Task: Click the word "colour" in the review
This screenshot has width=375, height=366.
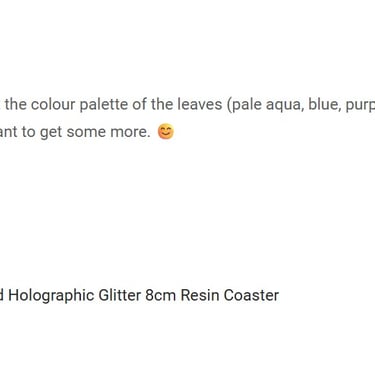Action: [x=53, y=104]
